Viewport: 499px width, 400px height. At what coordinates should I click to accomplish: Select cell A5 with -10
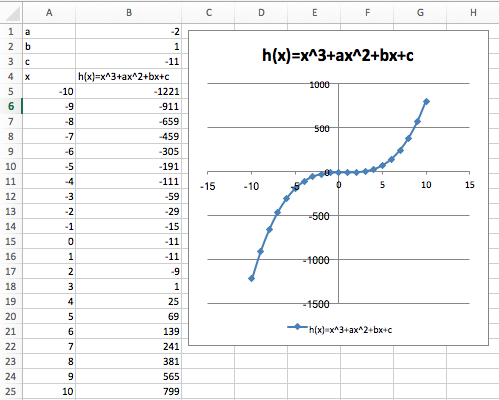[49, 91]
